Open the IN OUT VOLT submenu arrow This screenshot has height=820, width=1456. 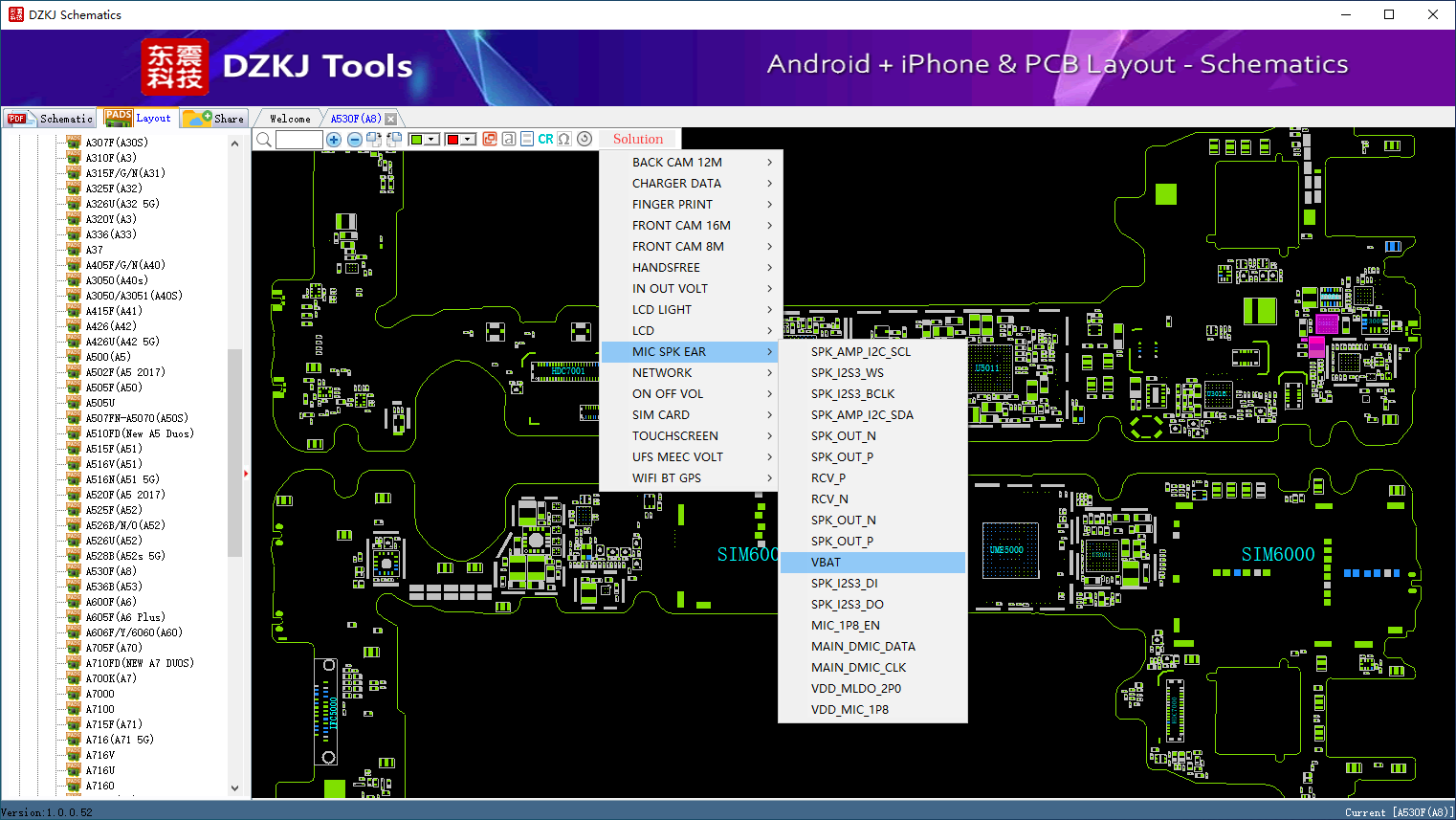(769, 289)
